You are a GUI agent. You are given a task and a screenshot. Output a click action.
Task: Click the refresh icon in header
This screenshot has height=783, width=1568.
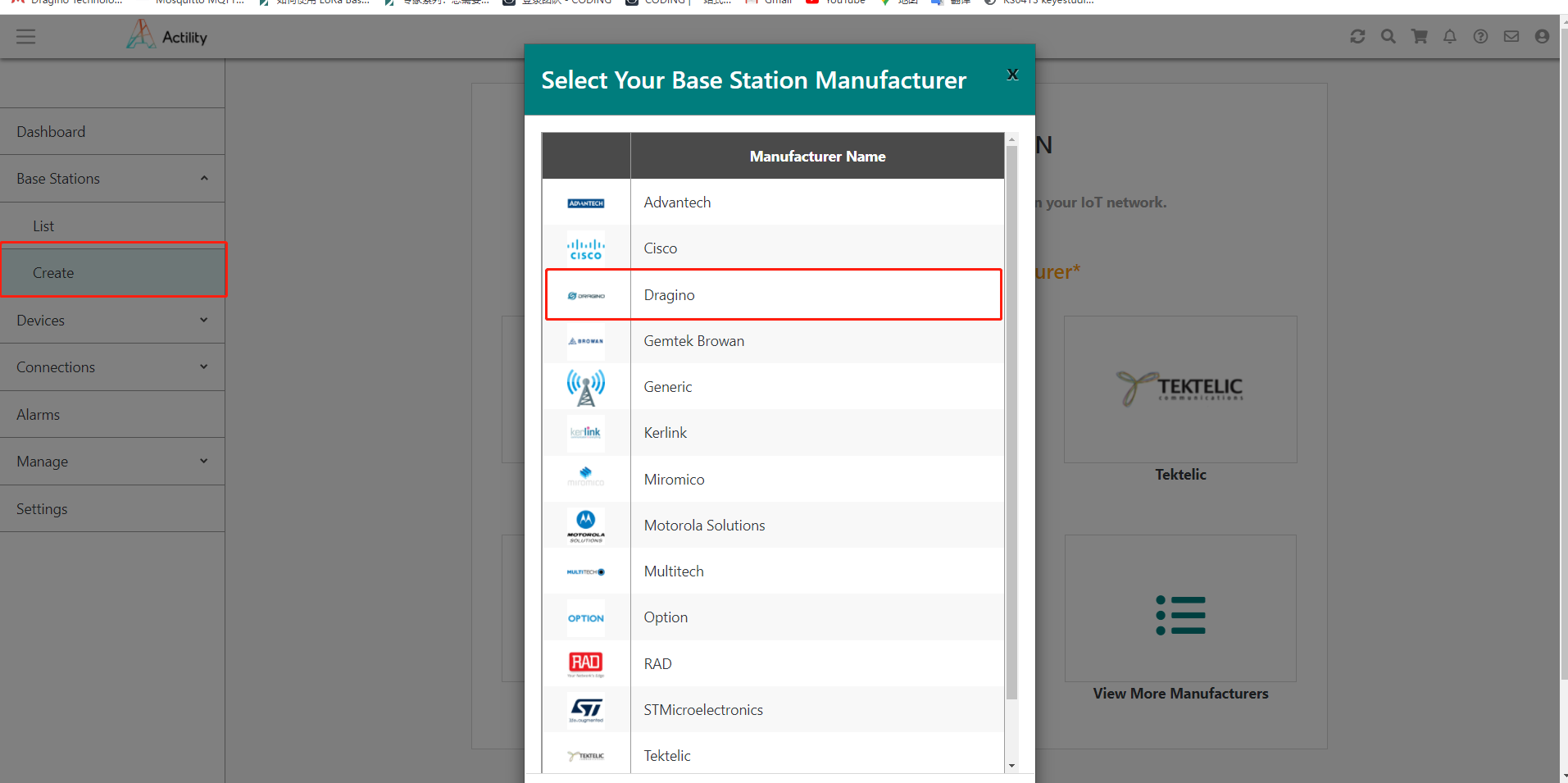click(x=1357, y=36)
